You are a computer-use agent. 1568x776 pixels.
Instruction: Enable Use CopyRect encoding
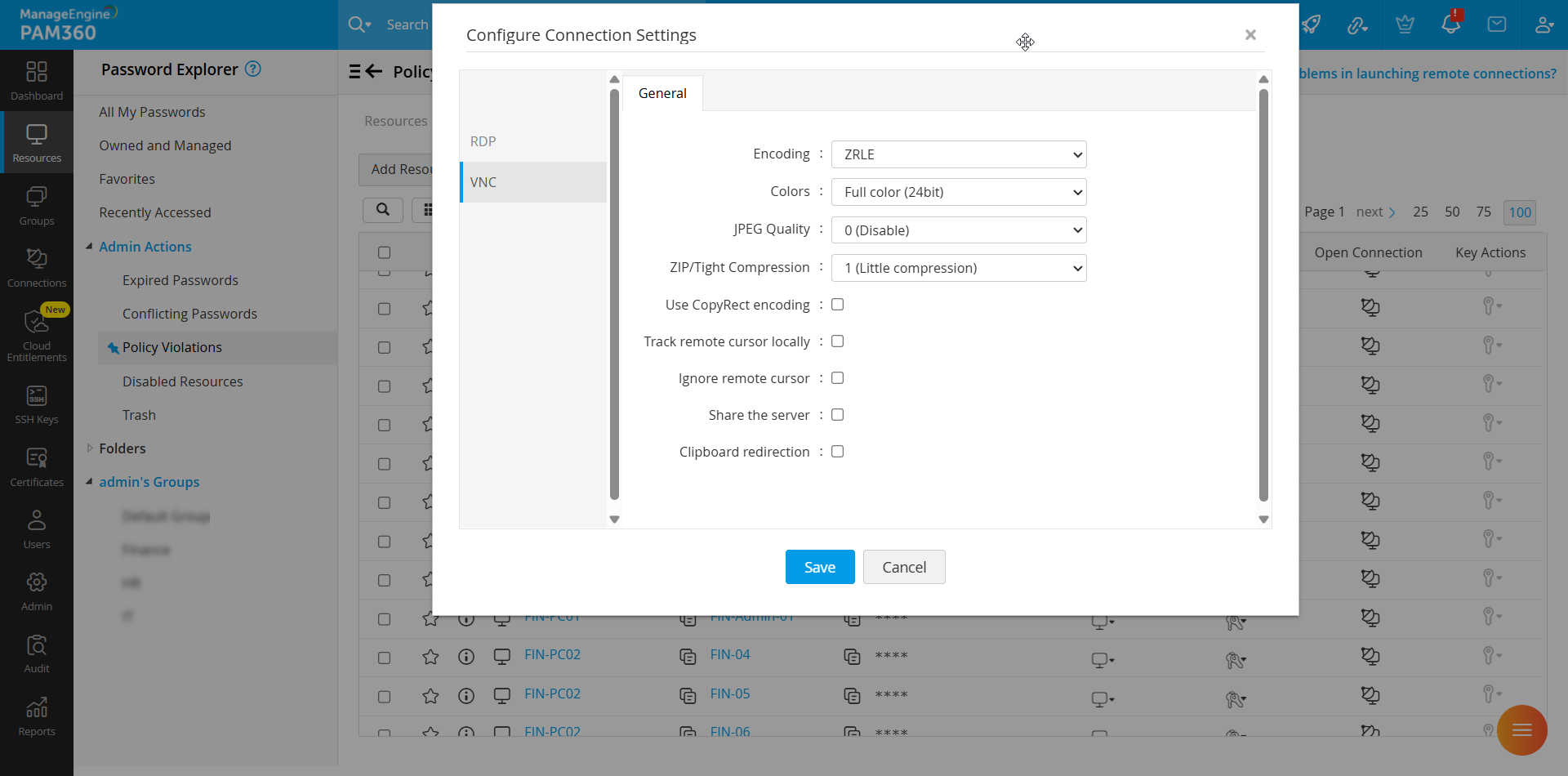pyautogui.click(x=837, y=304)
